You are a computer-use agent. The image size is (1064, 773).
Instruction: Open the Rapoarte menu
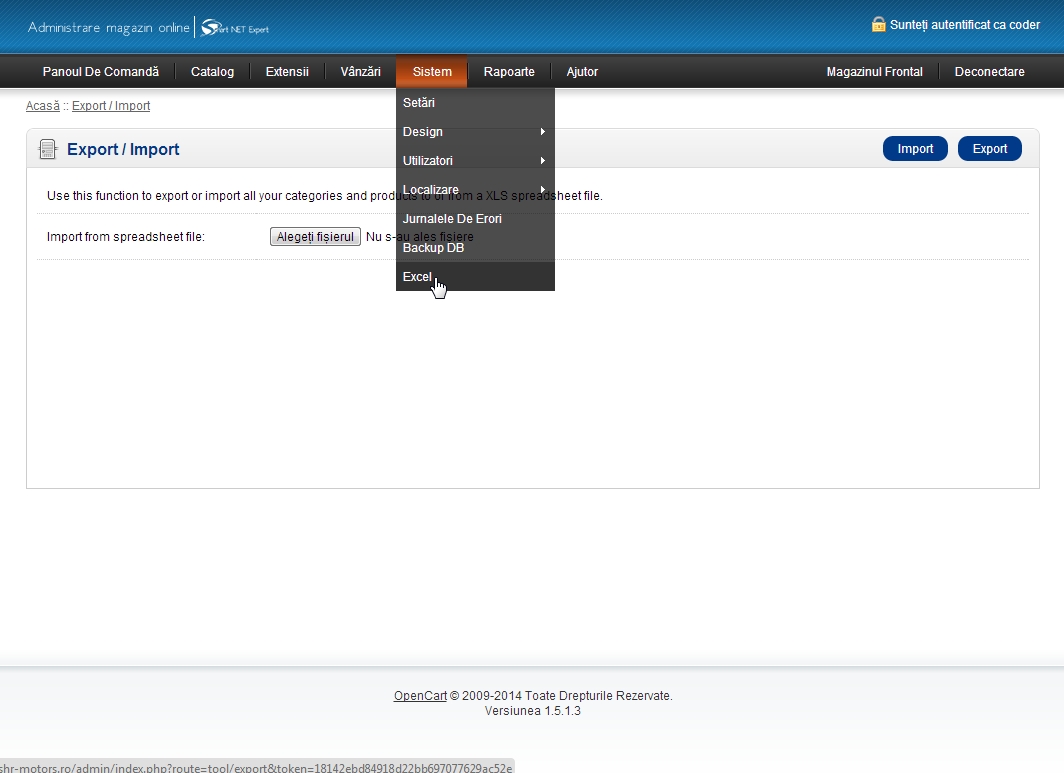509,72
